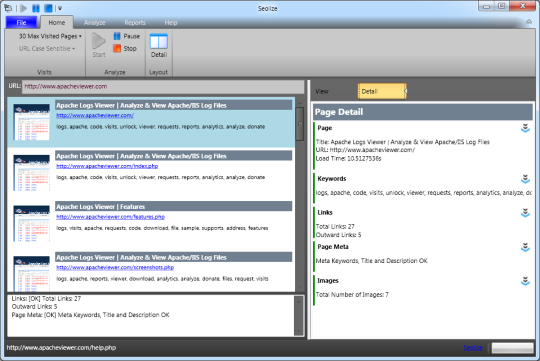Click the Pause icon in the ribbon
The width and height of the screenshot is (540, 361).
(117, 36)
